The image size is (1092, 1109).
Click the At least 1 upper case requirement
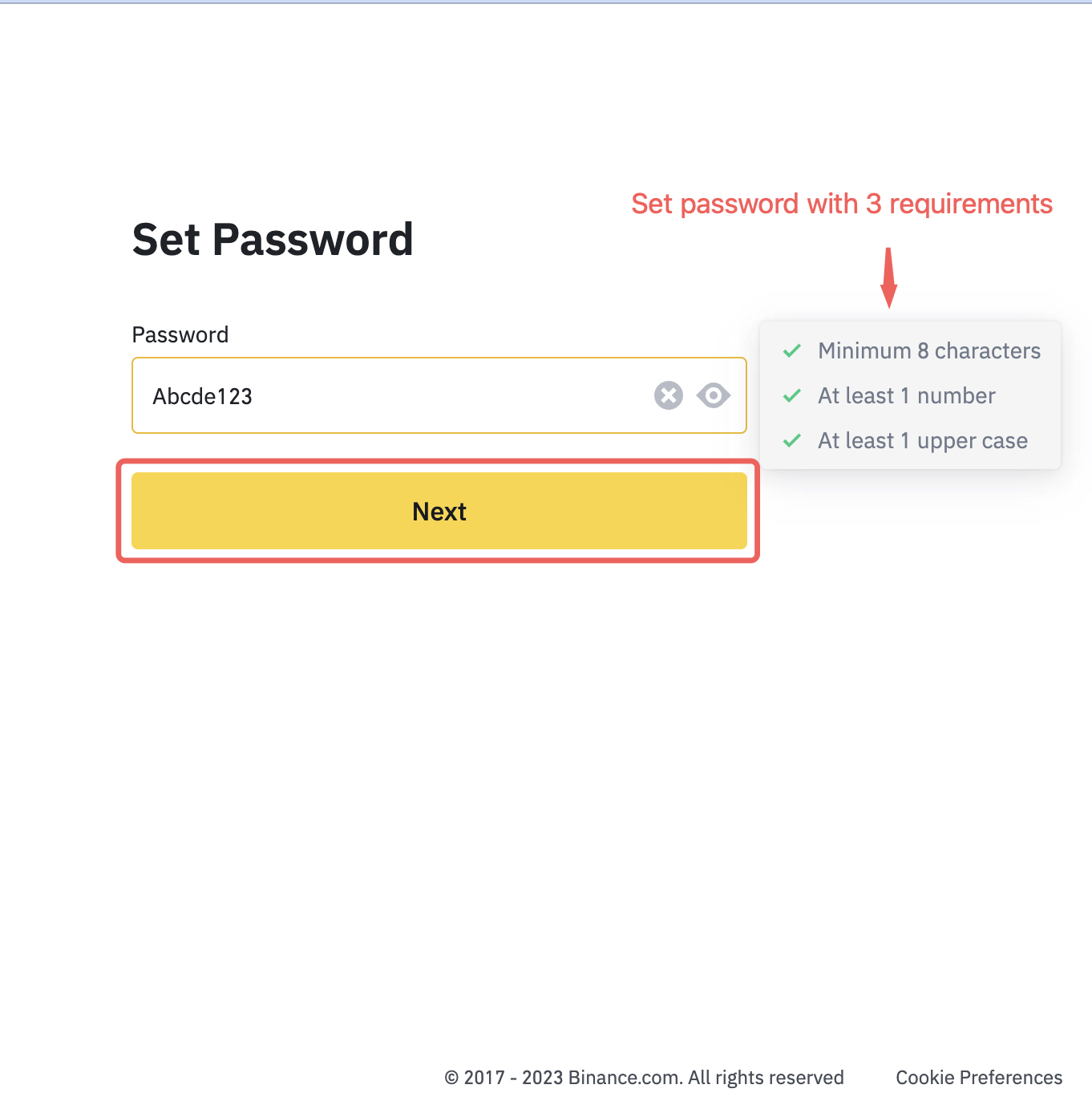pyautogui.click(x=923, y=440)
